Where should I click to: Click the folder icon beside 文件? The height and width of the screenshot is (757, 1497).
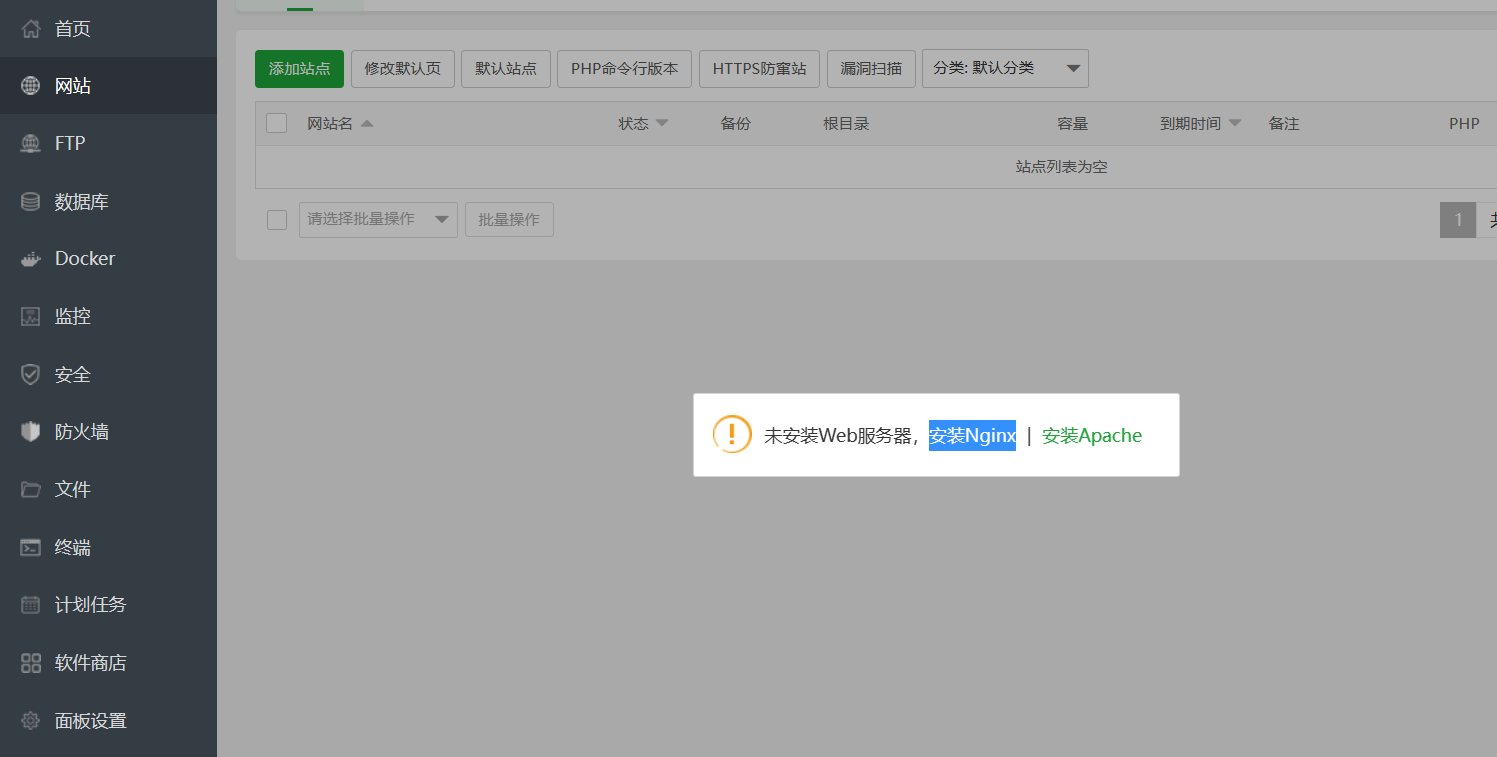31,490
